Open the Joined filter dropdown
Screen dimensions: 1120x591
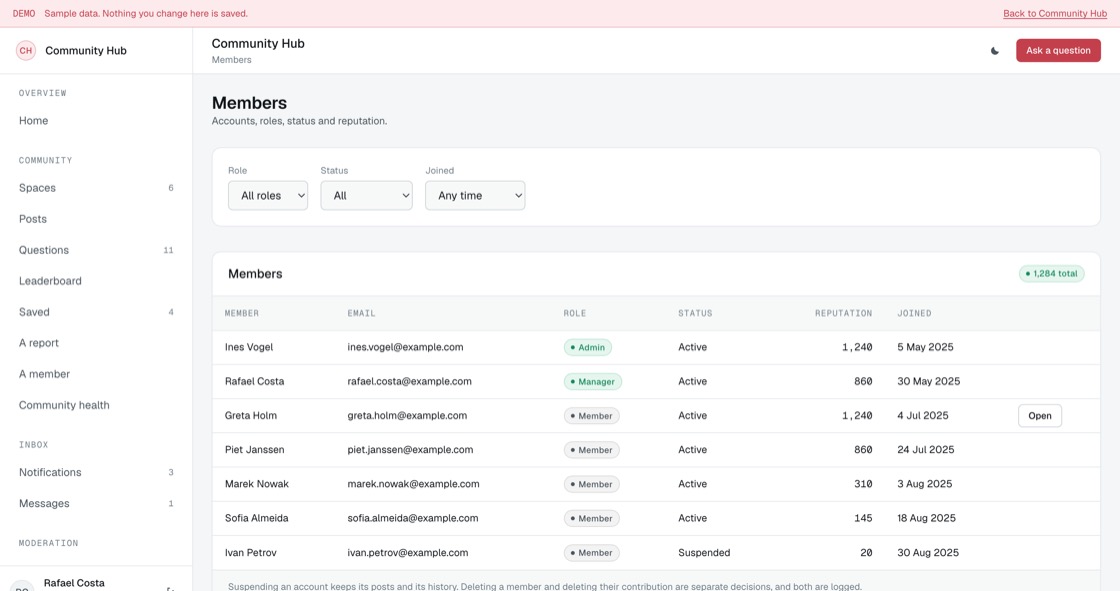(475, 196)
